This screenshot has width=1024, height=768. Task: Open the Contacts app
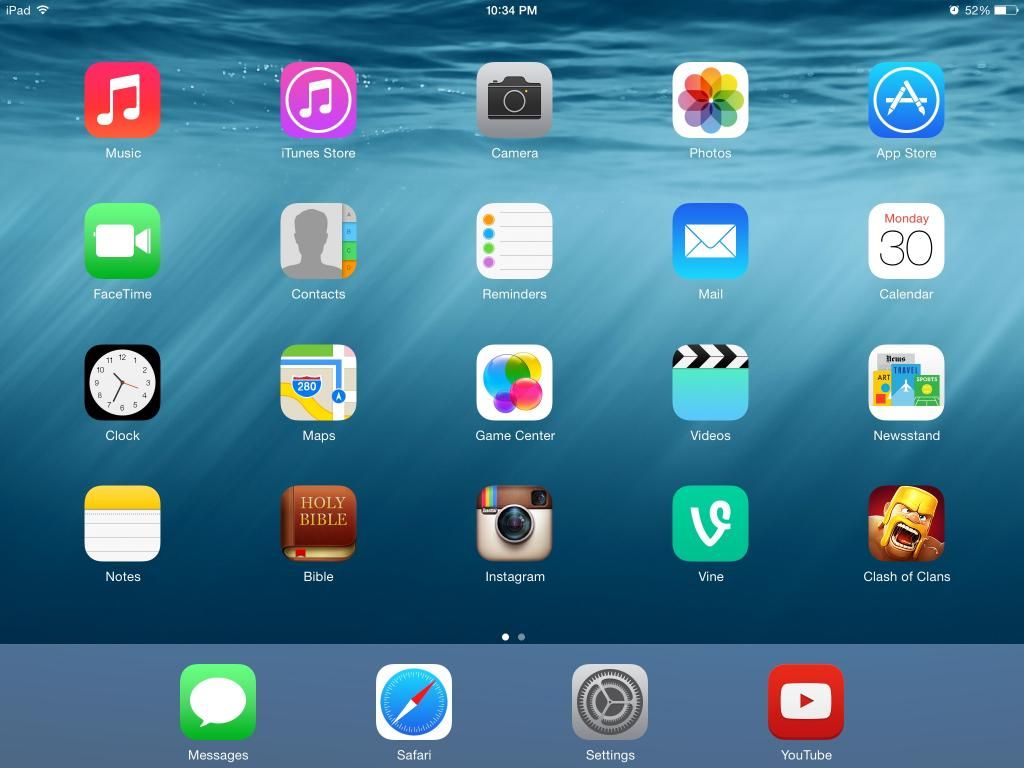pos(318,241)
